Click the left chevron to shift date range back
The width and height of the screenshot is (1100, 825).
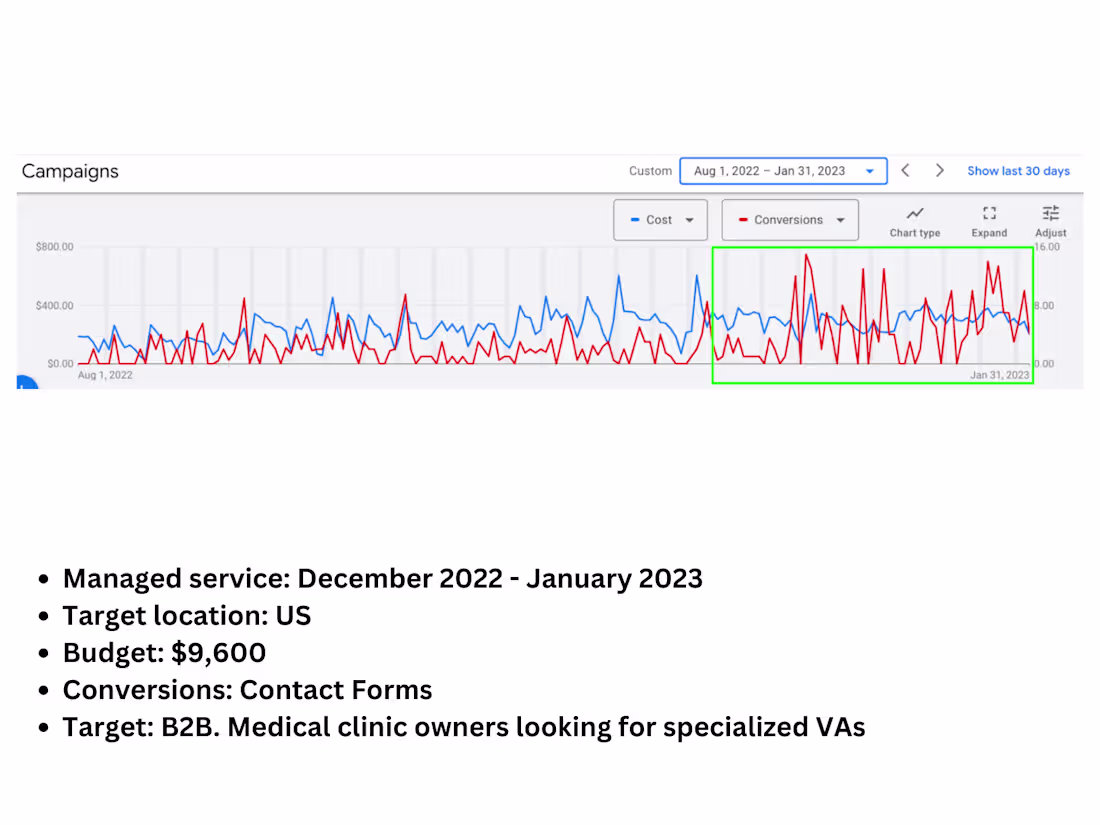pos(905,170)
